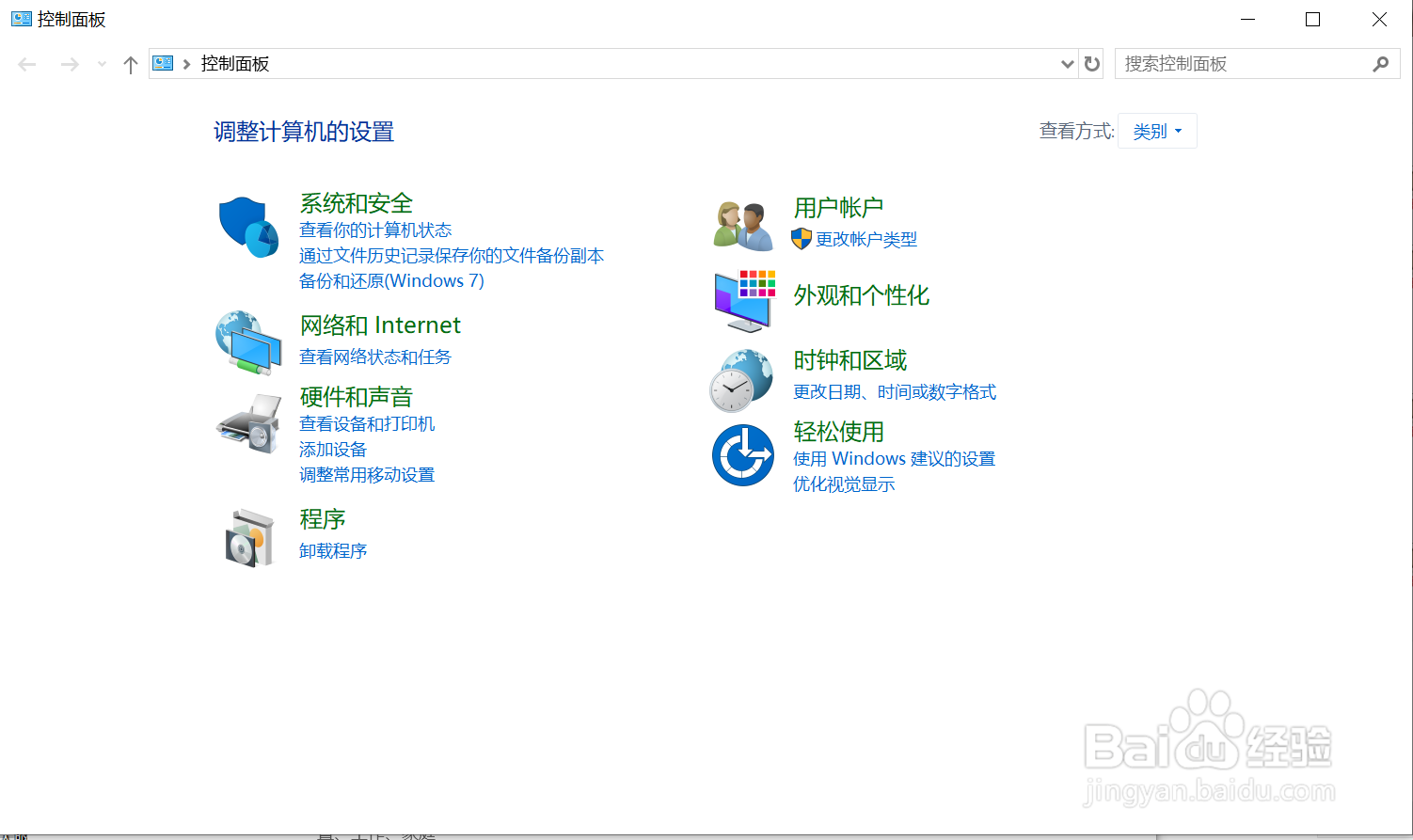This screenshot has height=840, width=1413.
Task: Select the 轻松使用 accessibility icon
Action: point(743,455)
